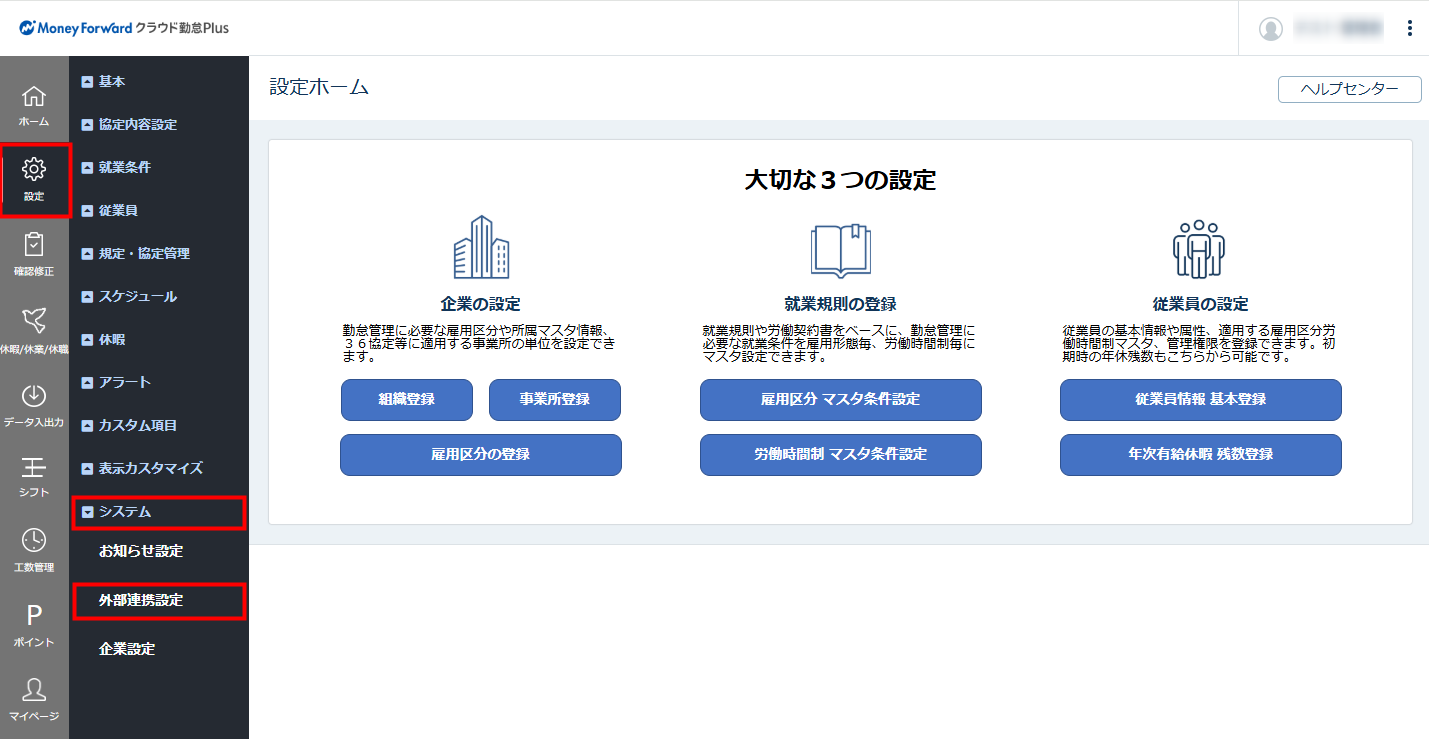The height and width of the screenshot is (739, 1429).
Task: Select お知らせ設定 menu item
Action: pyautogui.click(x=141, y=552)
